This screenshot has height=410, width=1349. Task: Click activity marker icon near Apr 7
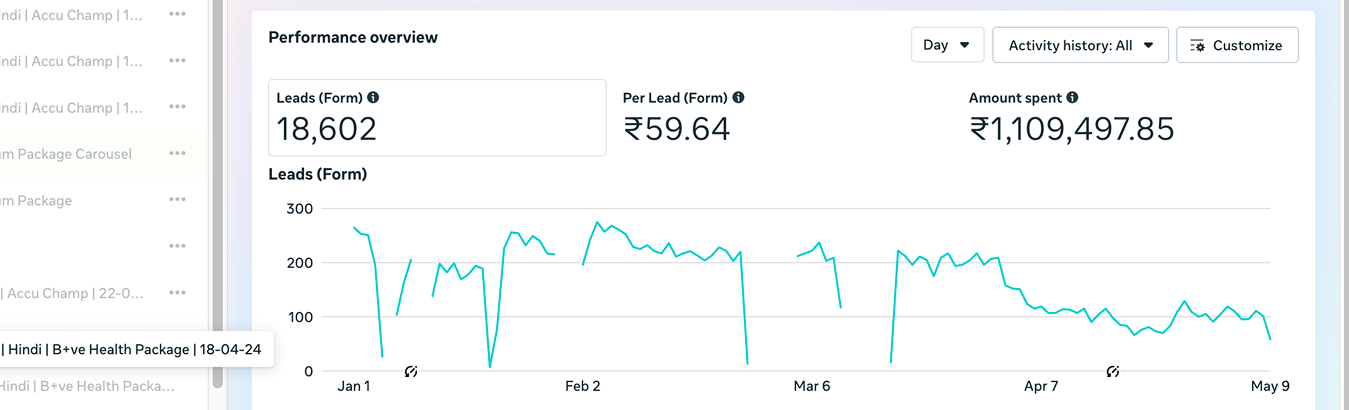[x=1112, y=372]
